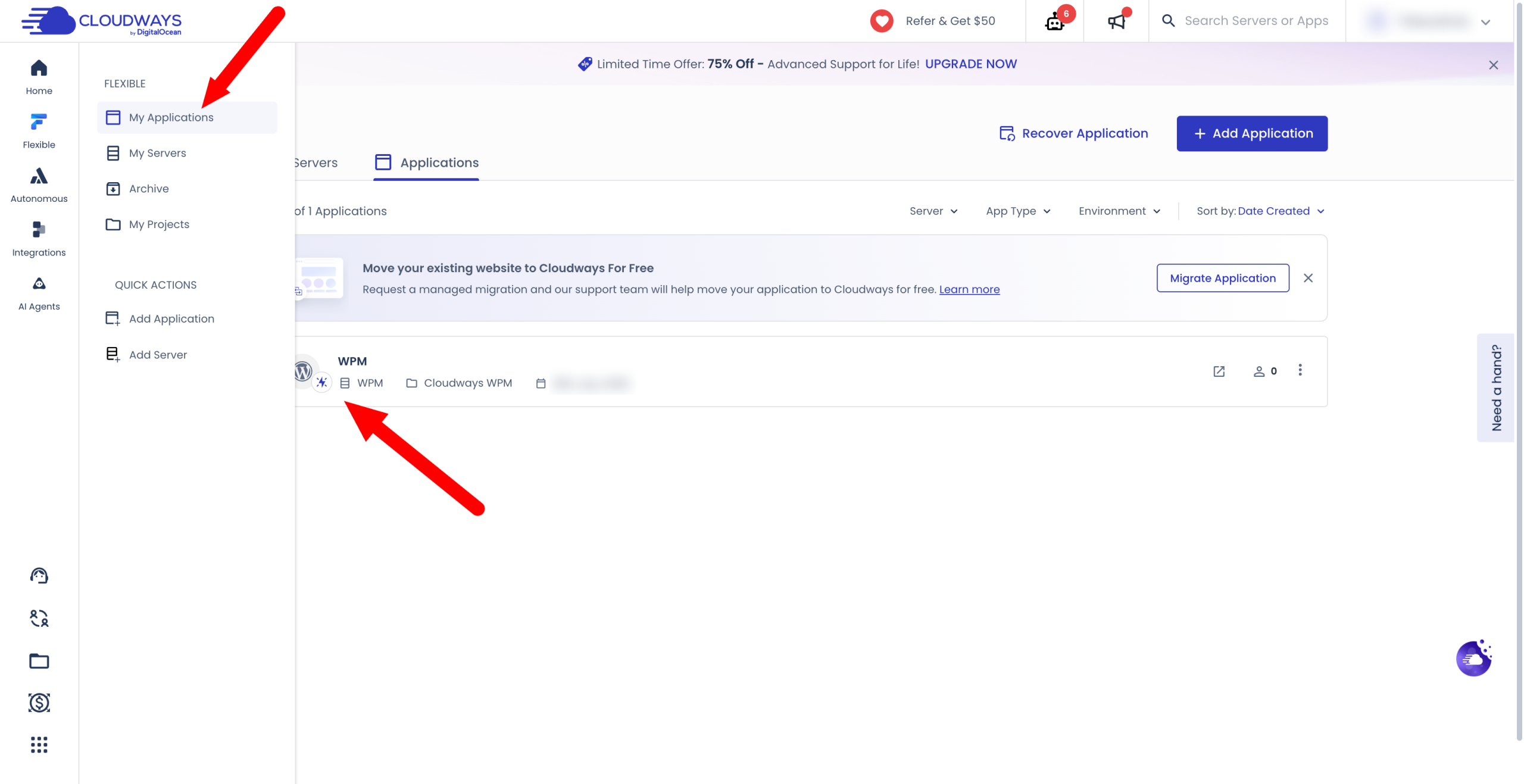Expand the account profile dropdown arrow
Viewport: 1524px width, 784px height.
(1486, 22)
